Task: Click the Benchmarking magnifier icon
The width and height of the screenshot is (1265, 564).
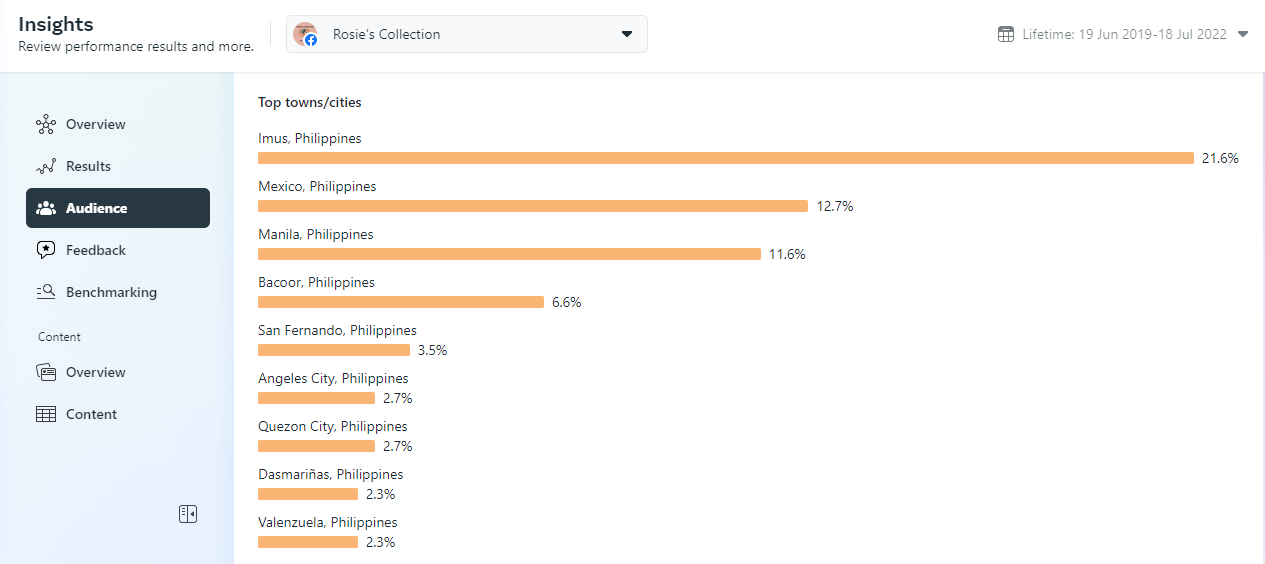Action: click(x=45, y=293)
